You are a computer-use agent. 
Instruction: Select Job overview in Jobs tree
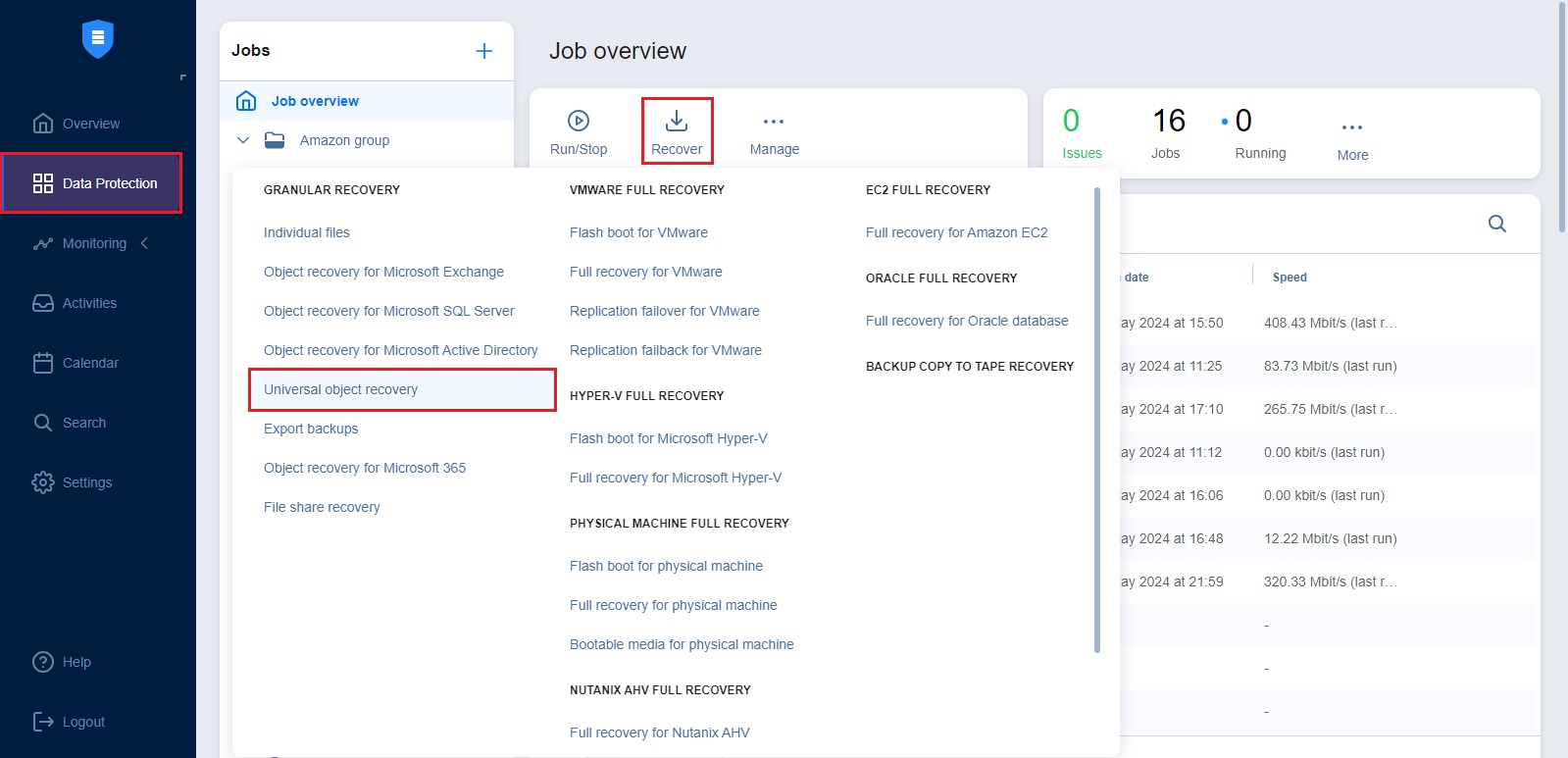(x=315, y=101)
